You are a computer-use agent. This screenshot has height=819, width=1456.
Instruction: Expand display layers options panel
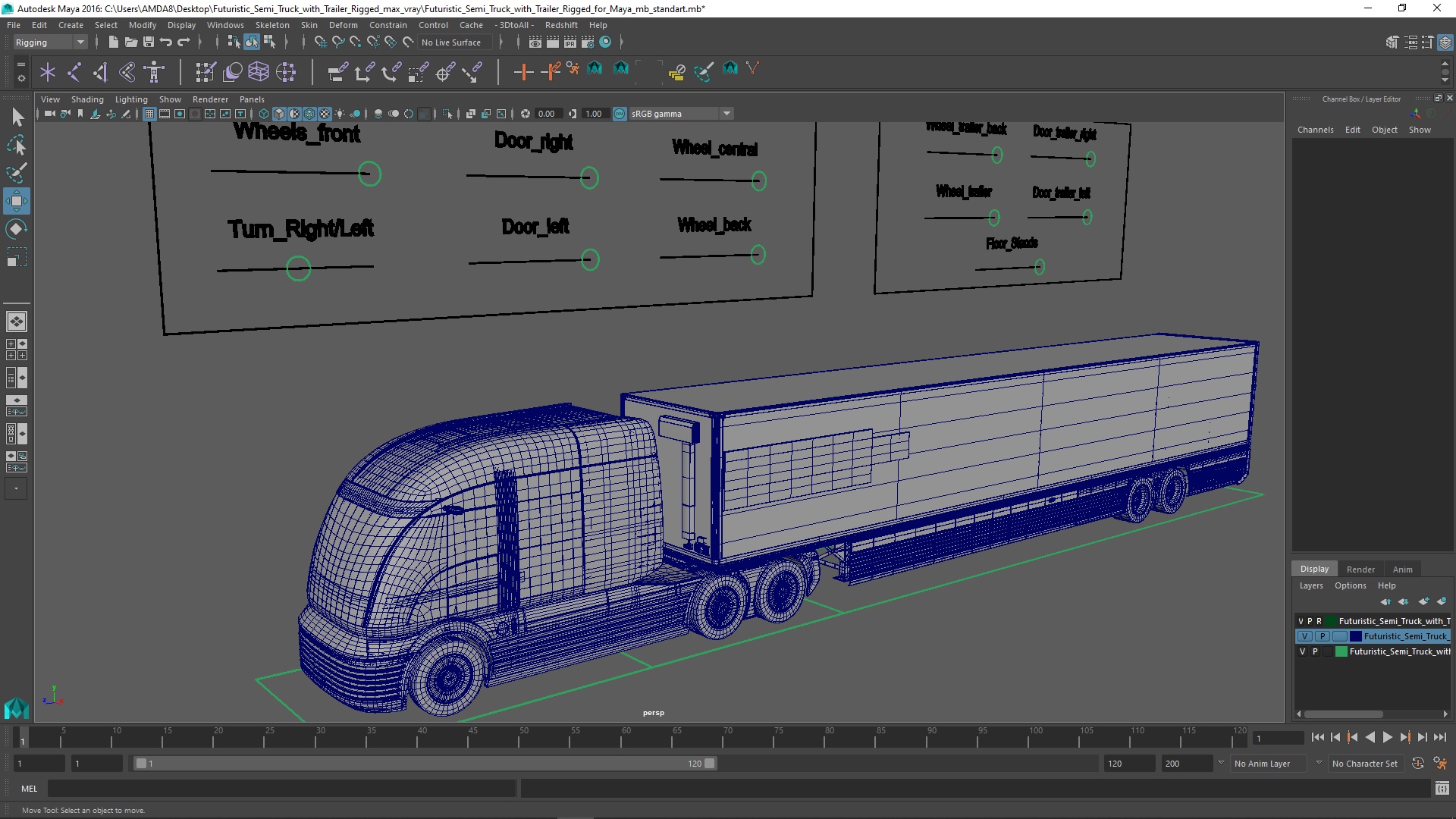(x=1350, y=586)
